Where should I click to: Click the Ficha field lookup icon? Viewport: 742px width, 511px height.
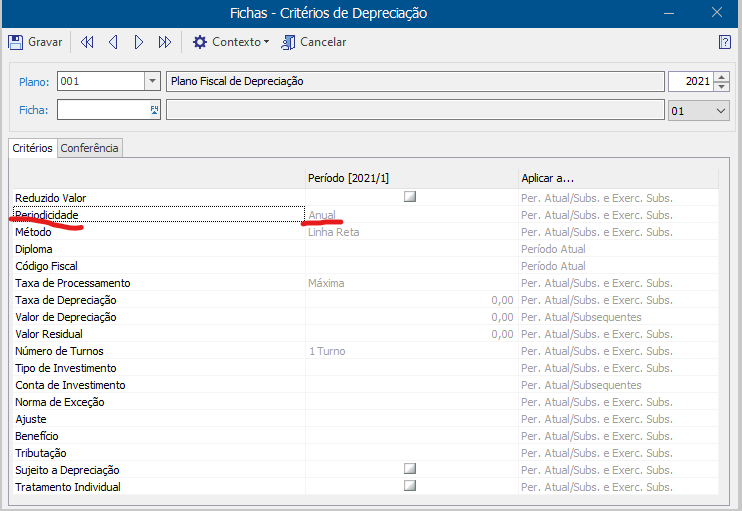tap(154, 110)
